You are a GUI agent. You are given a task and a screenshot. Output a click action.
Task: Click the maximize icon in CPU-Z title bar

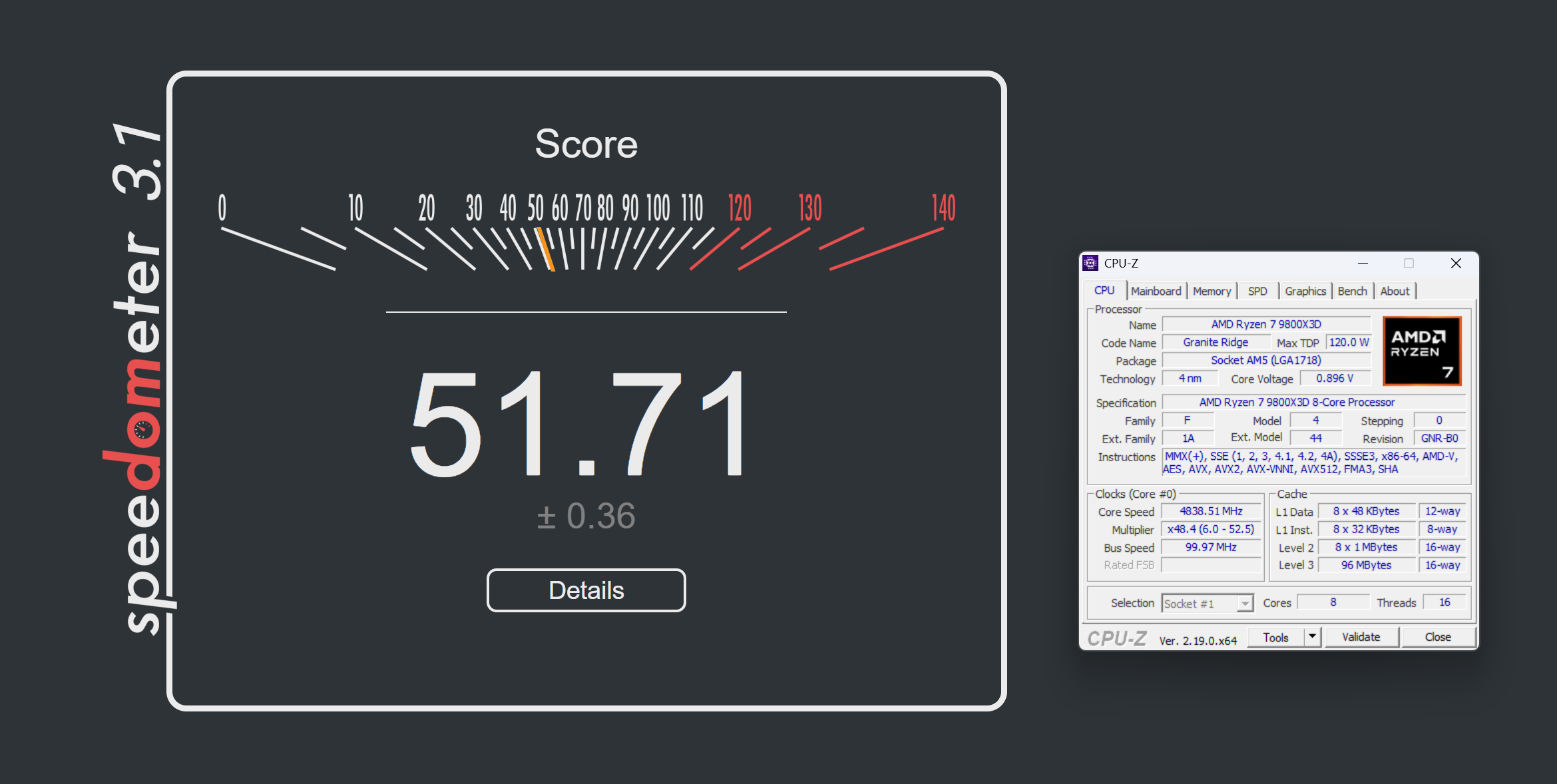point(1409,264)
